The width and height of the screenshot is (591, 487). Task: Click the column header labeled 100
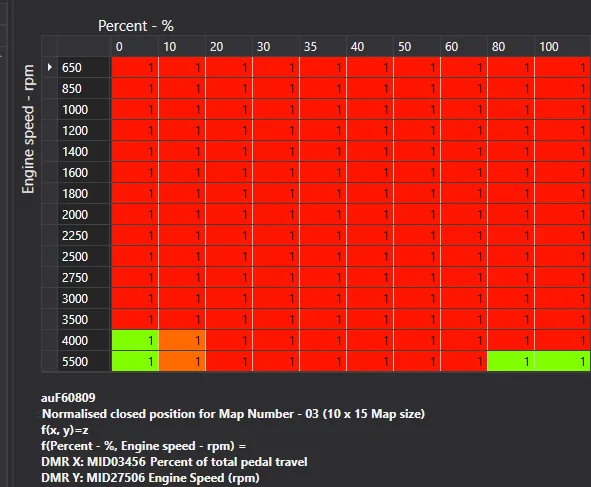[563, 47]
